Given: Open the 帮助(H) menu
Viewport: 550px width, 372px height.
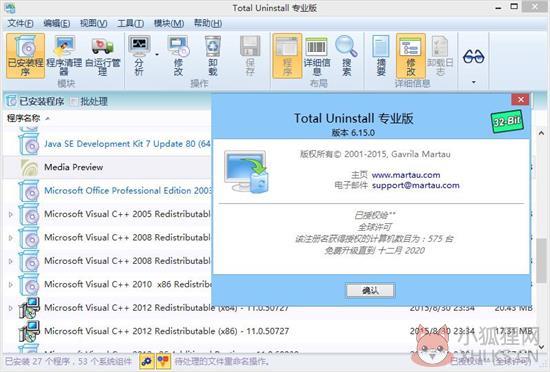Looking at the screenshot, I should tap(208, 23).
